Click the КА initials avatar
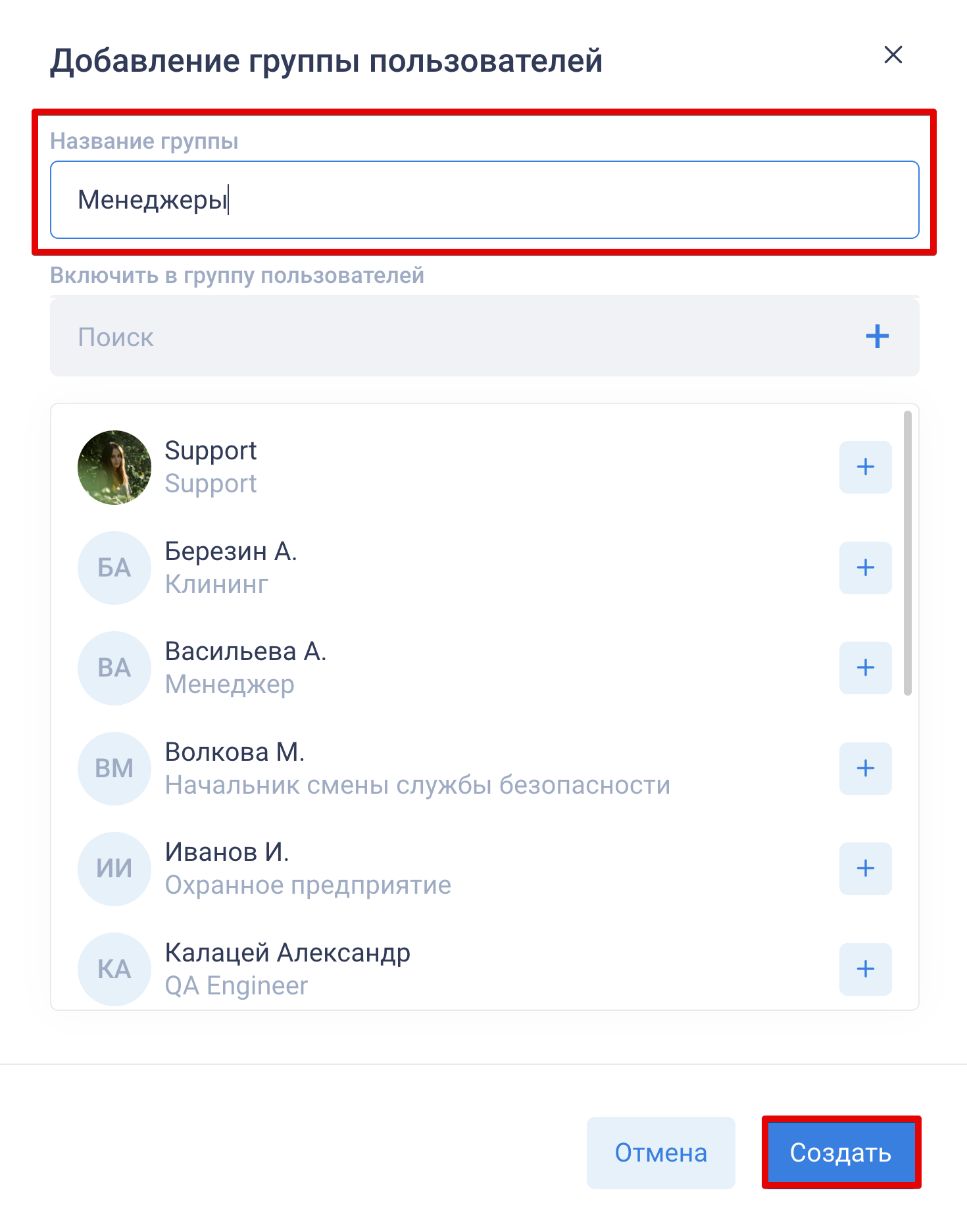This screenshot has height=1232, width=967. (114, 969)
